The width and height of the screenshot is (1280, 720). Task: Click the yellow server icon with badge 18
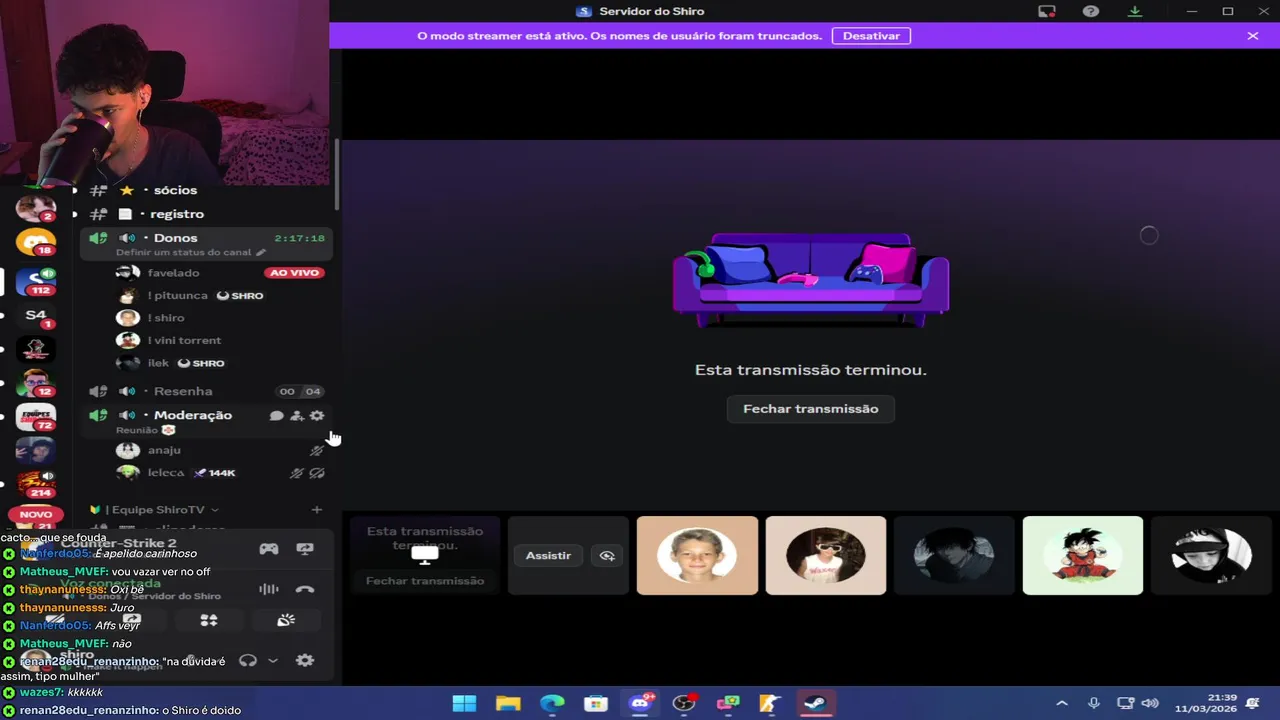click(36, 243)
